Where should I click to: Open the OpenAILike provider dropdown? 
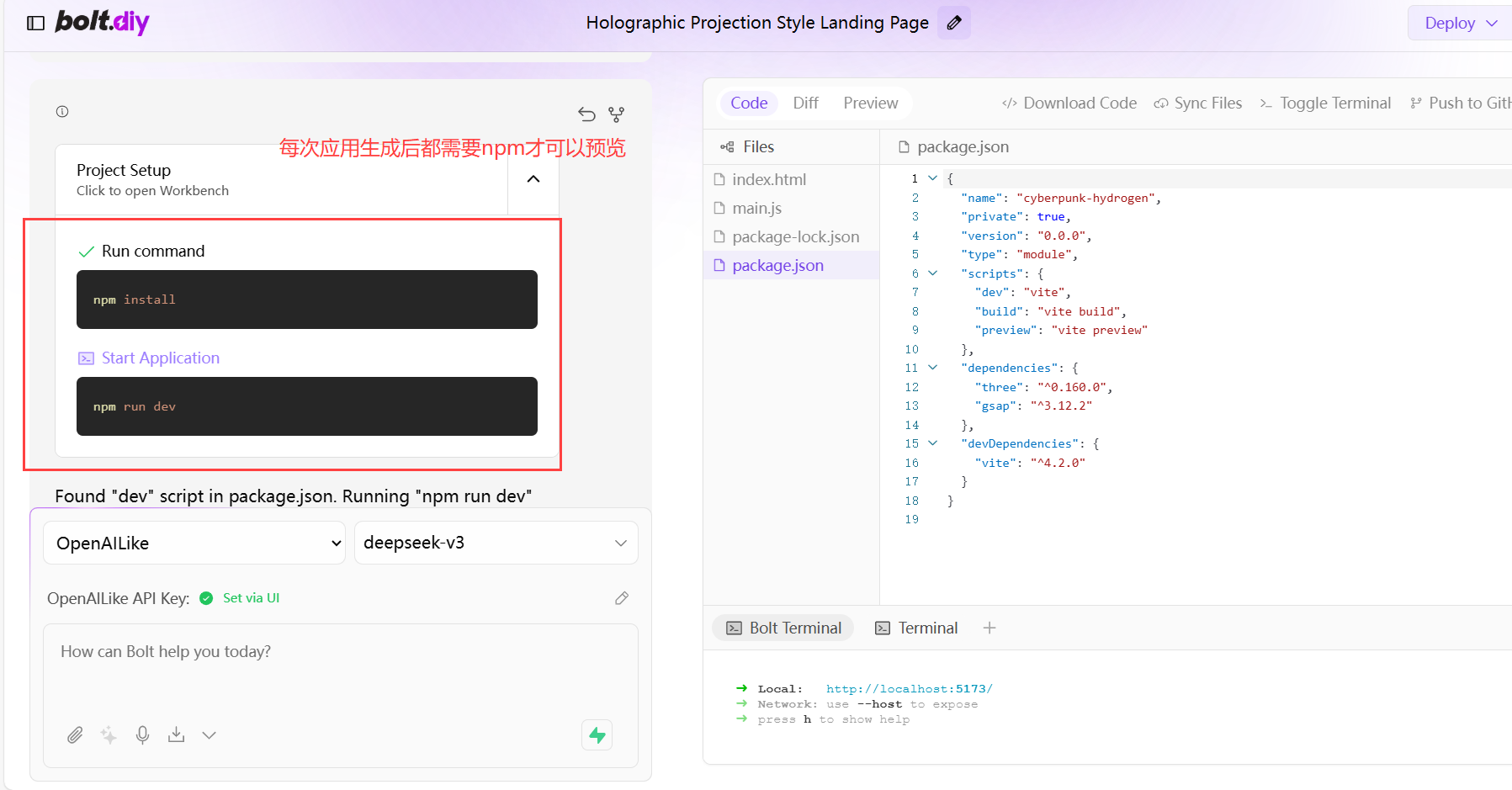click(x=194, y=543)
